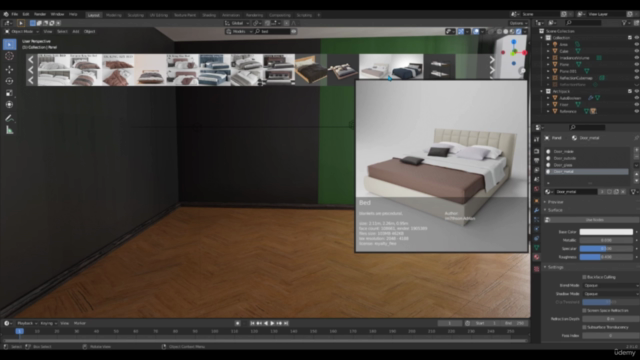Jump to timeline start frame

coord(252,323)
